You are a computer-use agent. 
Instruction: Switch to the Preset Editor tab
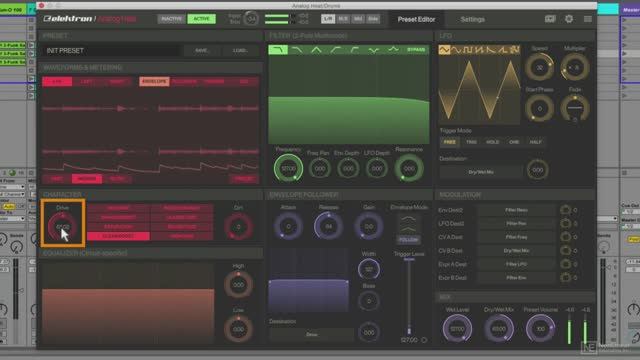point(416,19)
